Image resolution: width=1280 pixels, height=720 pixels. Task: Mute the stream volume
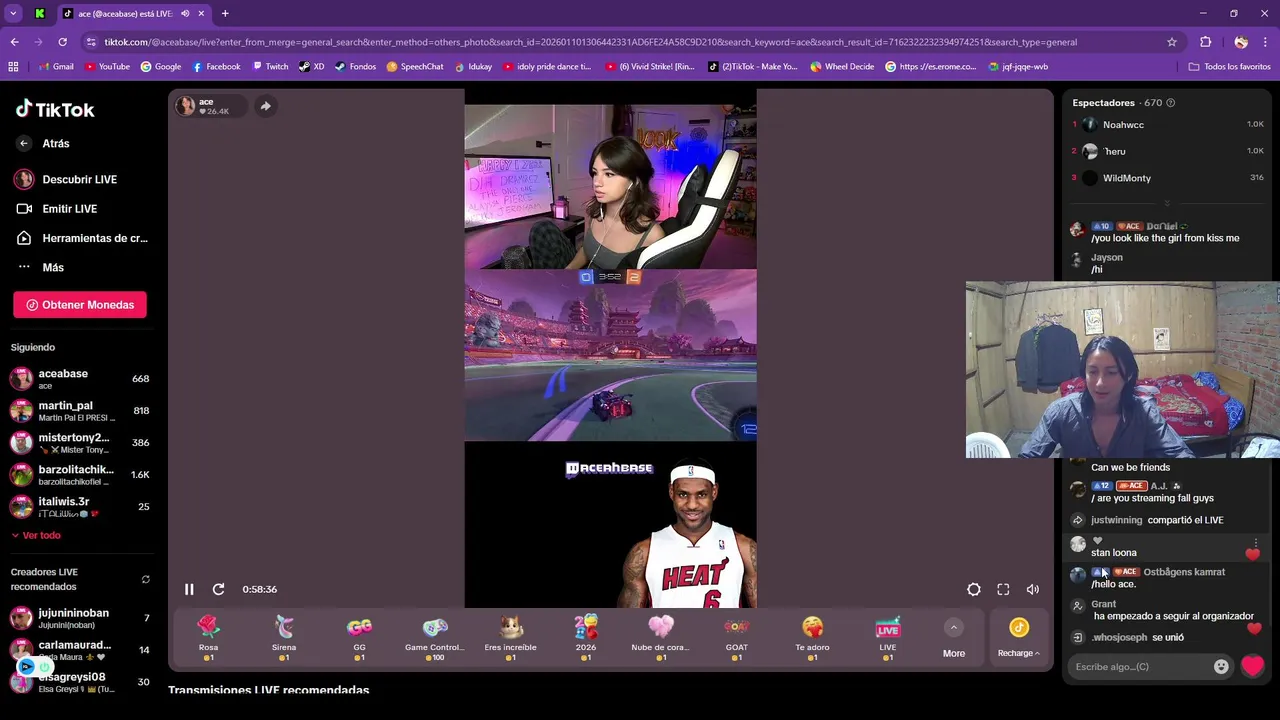click(1032, 589)
